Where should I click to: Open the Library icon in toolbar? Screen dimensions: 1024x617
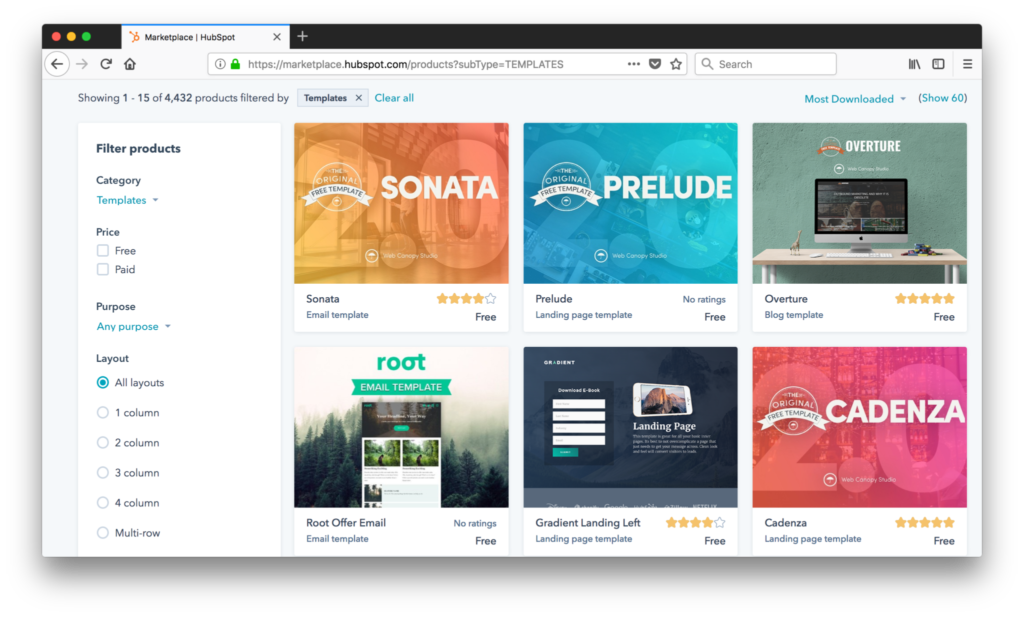[914, 64]
